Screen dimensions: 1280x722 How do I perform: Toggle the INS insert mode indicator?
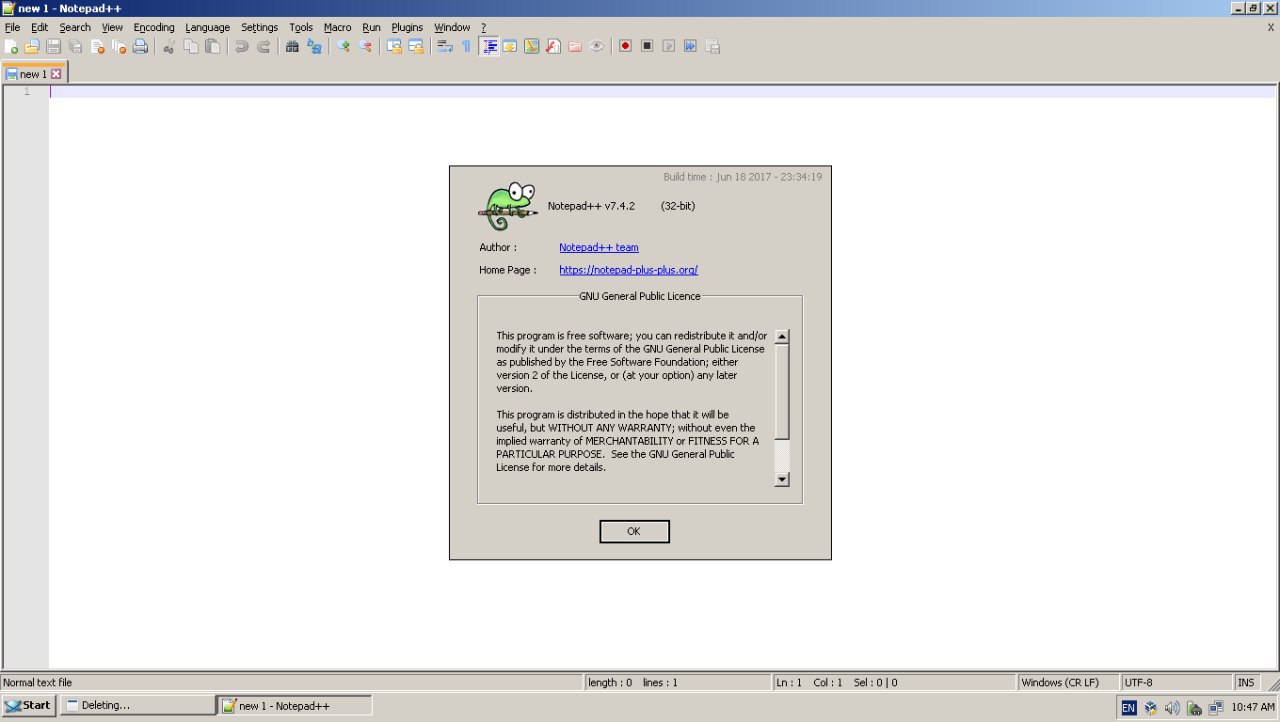(x=1246, y=683)
